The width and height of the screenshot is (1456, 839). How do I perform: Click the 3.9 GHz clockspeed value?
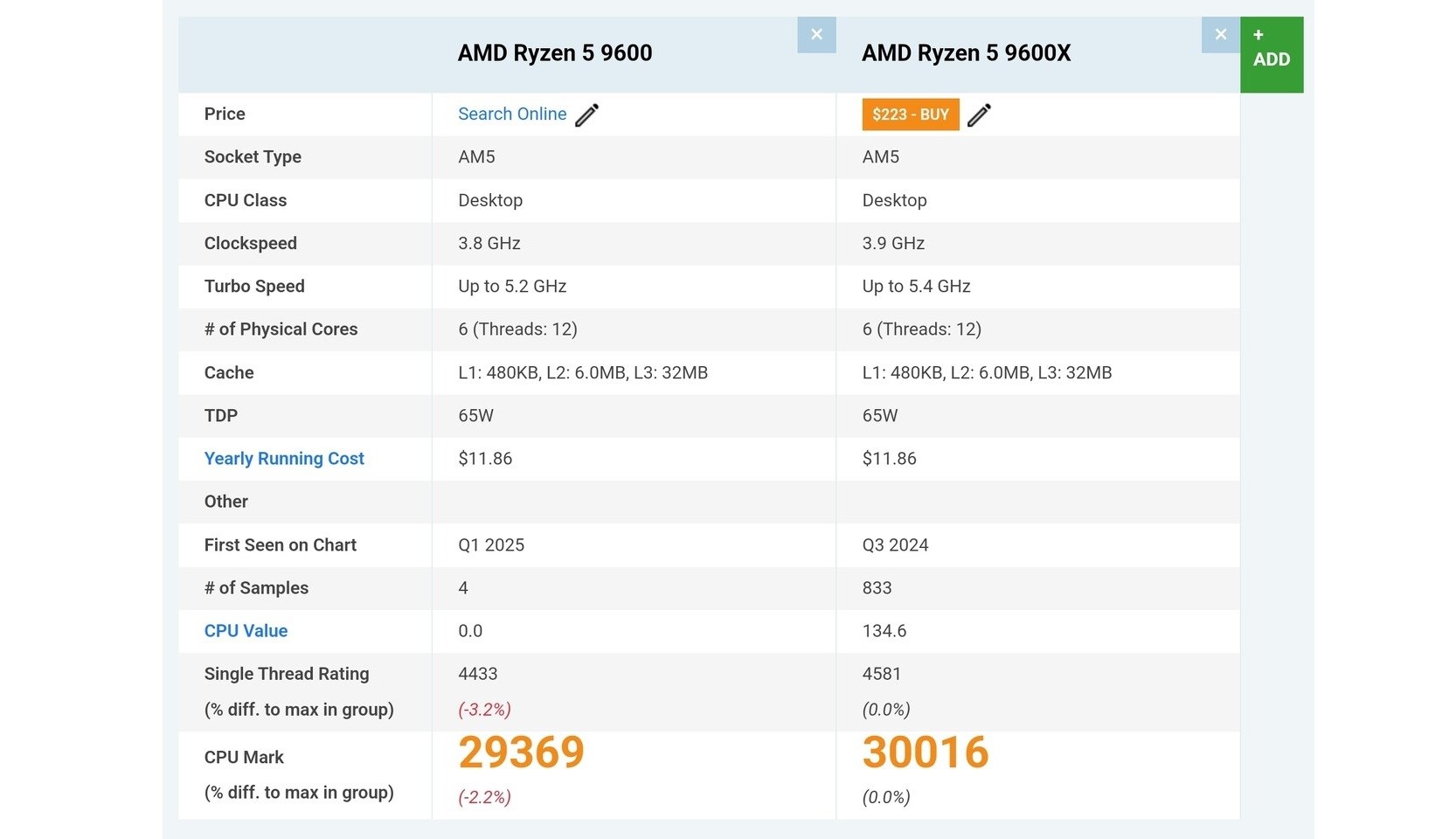click(x=893, y=243)
